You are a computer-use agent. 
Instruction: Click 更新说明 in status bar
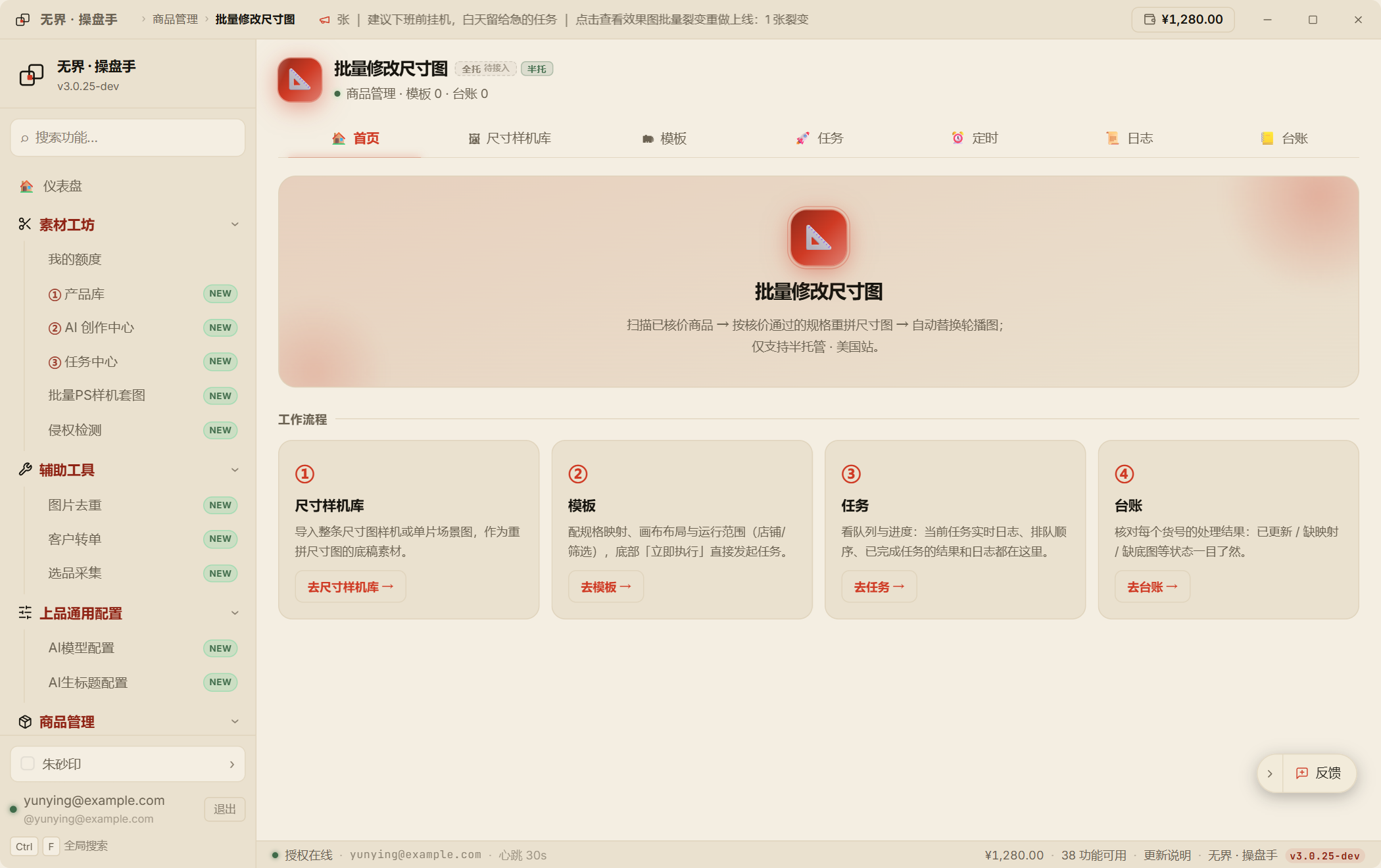click(1167, 855)
